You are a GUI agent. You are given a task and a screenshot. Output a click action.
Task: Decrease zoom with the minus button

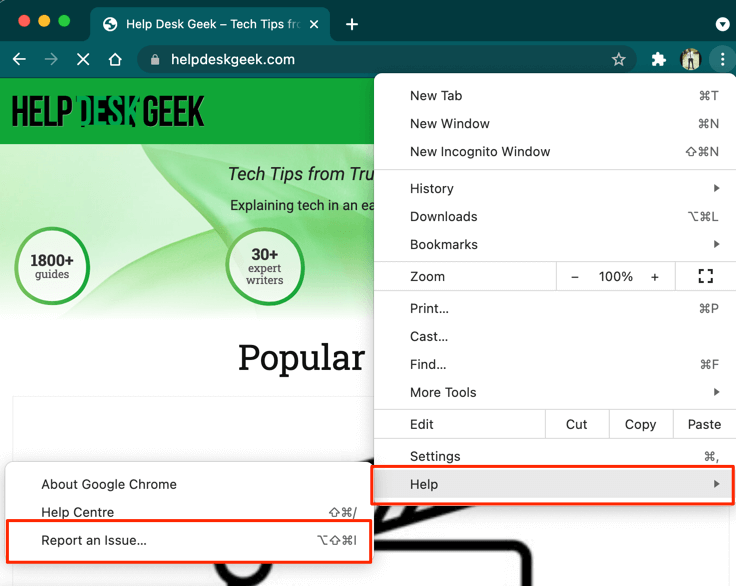coord(575,277)
